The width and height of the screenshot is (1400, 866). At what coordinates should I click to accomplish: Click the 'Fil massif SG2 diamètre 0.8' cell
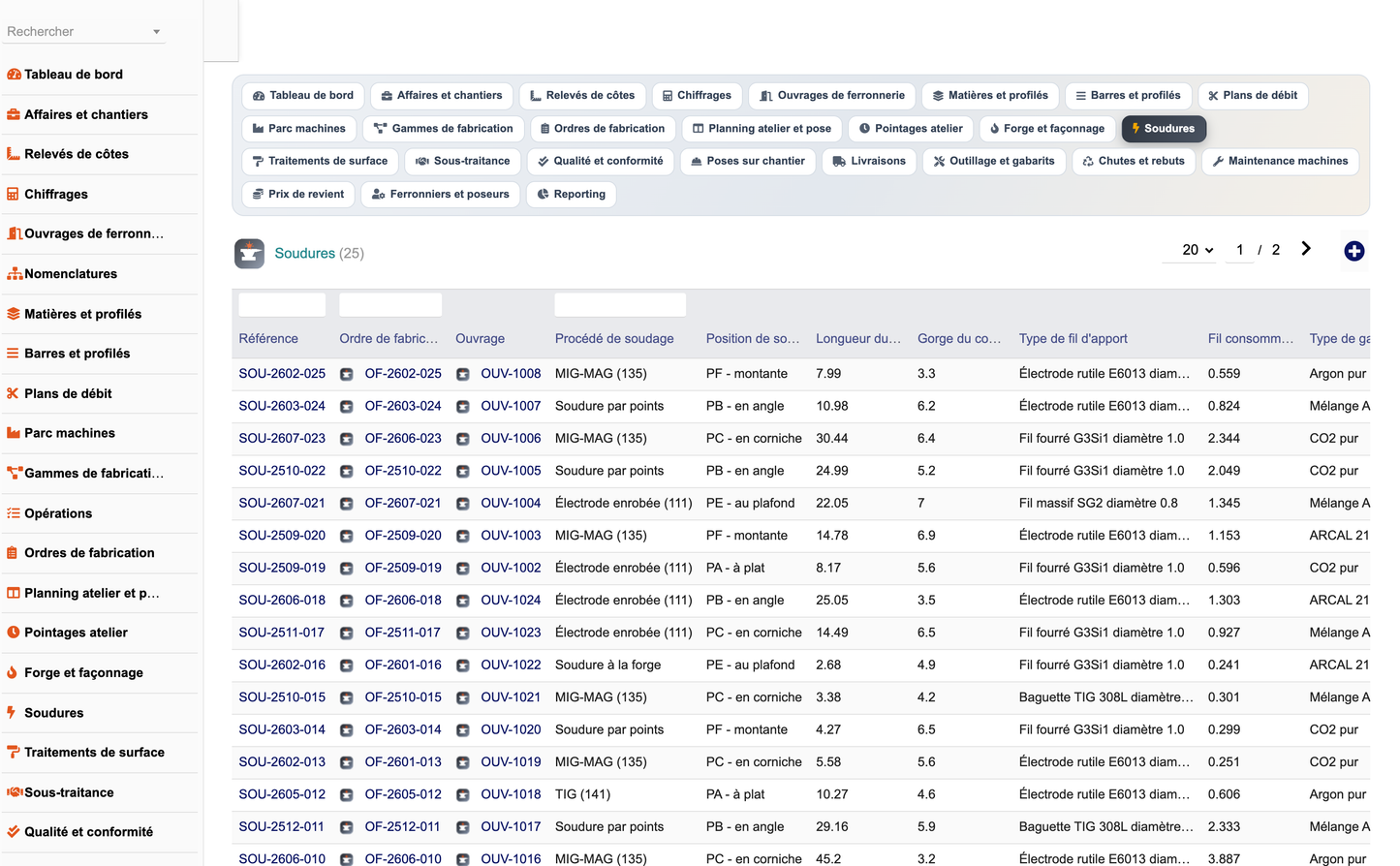pyautogui.click(x=1099, y=504)
